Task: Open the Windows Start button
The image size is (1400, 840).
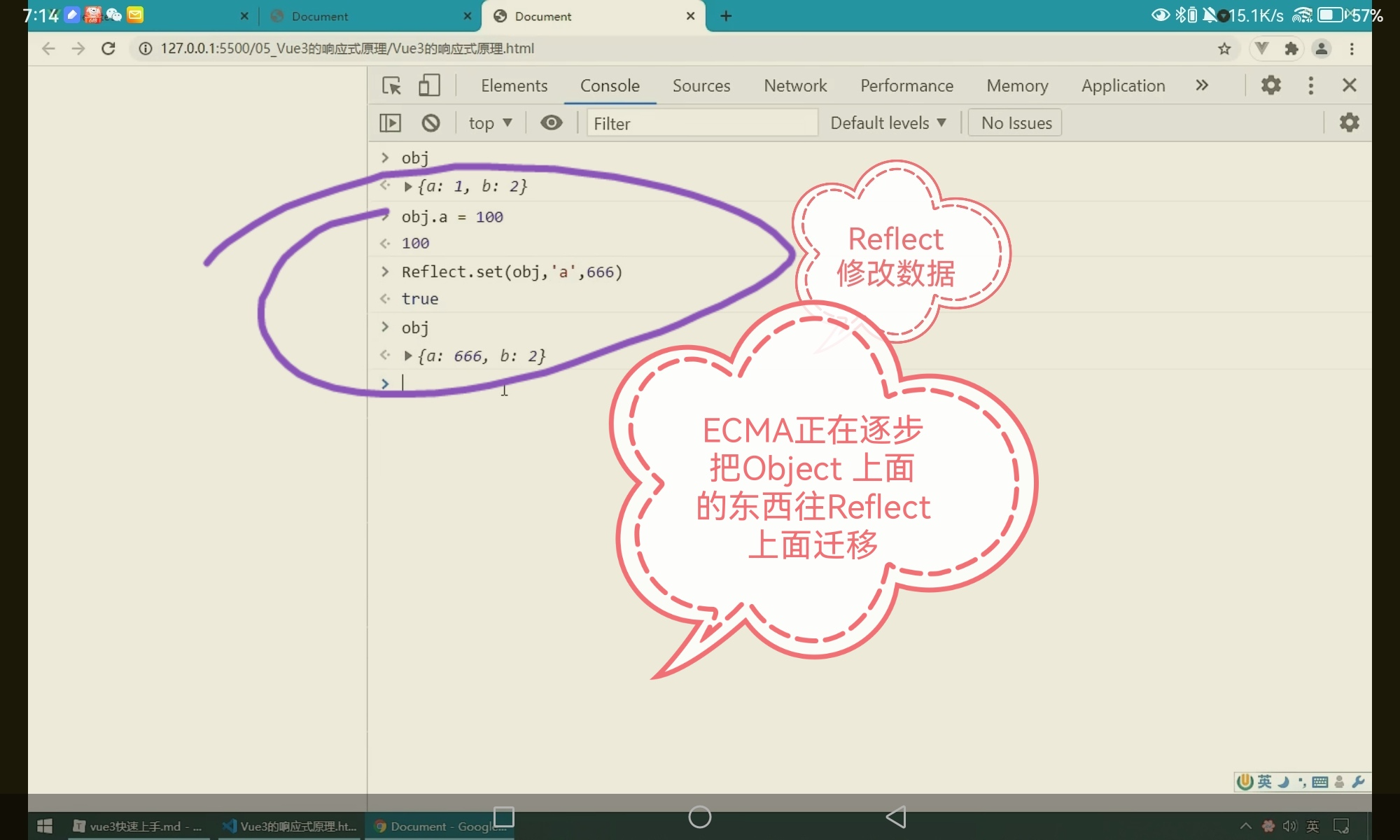Action: coord(45,826)
